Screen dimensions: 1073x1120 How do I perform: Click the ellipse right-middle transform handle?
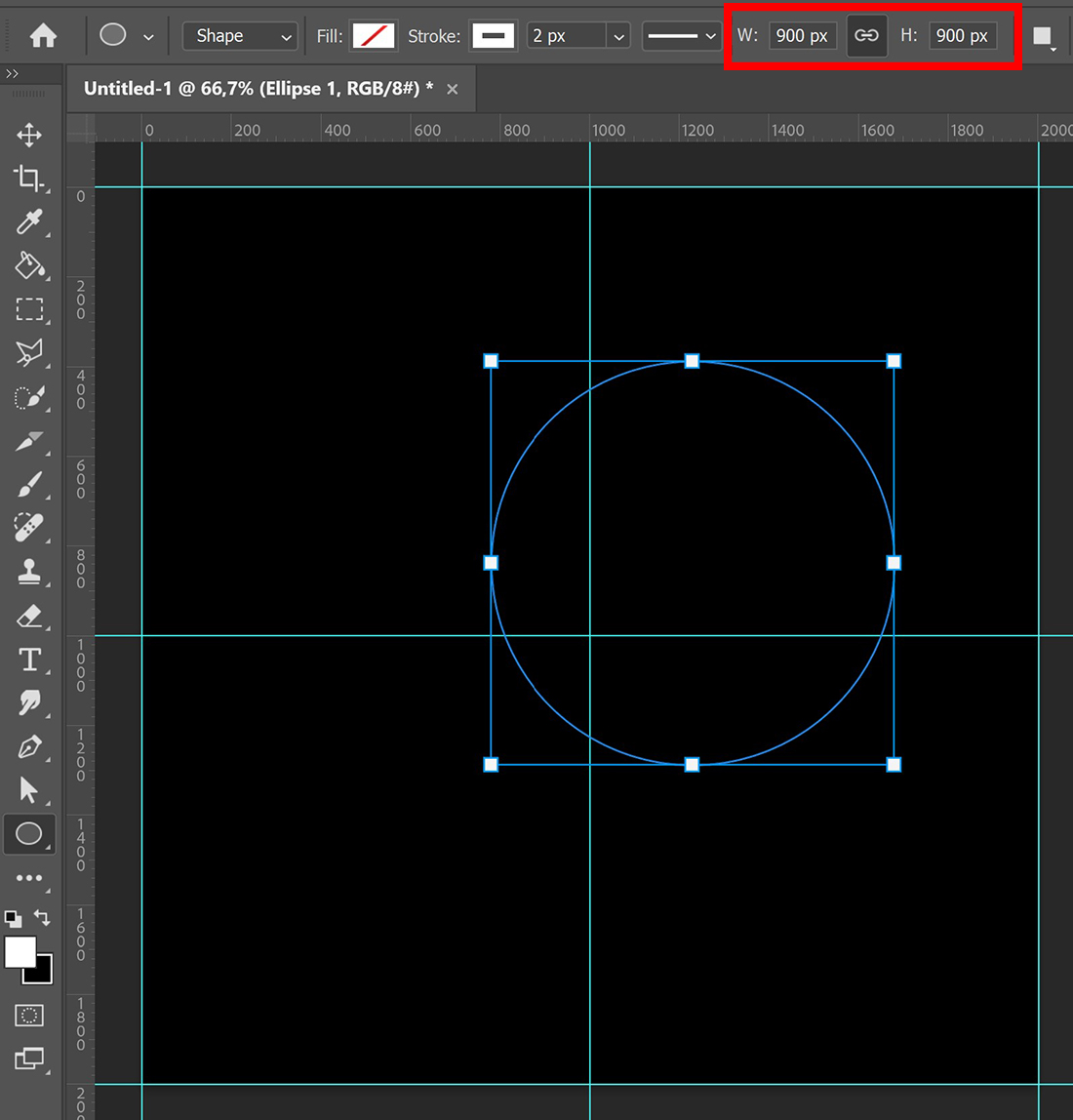coord(894,563)
